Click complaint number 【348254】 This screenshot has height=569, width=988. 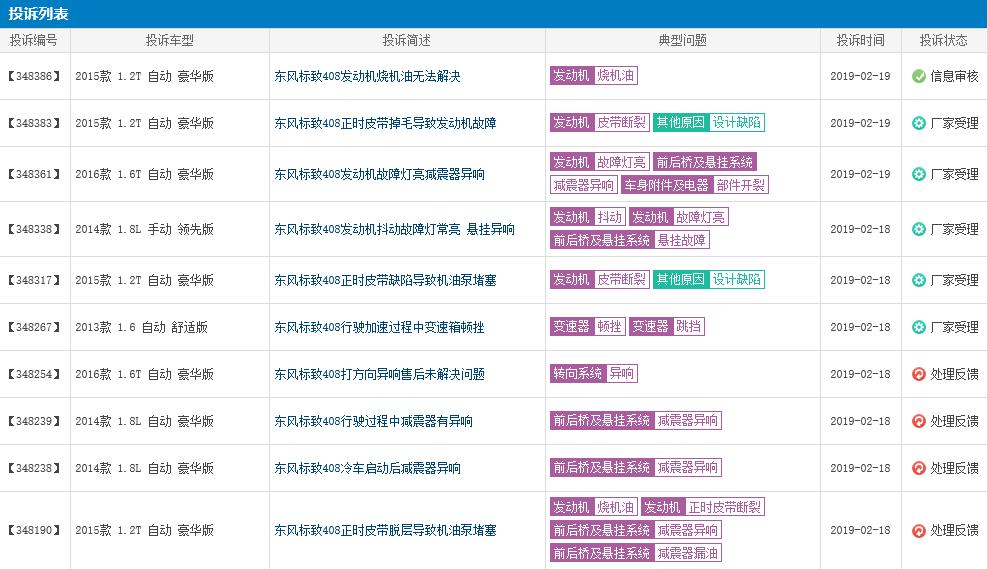coord(35,374)
